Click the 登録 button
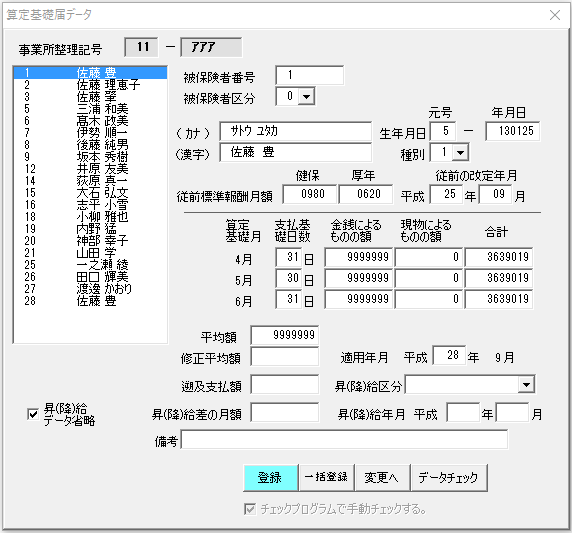572x533 pixels. (x=271, y=478)
